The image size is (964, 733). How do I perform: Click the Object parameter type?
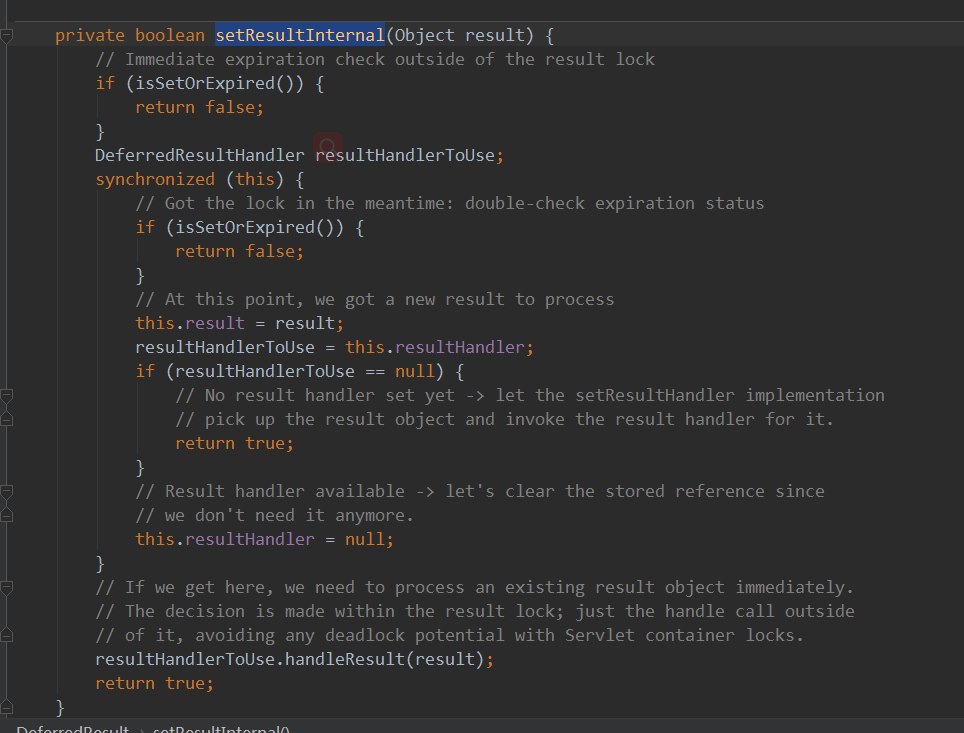click(425, 35)
